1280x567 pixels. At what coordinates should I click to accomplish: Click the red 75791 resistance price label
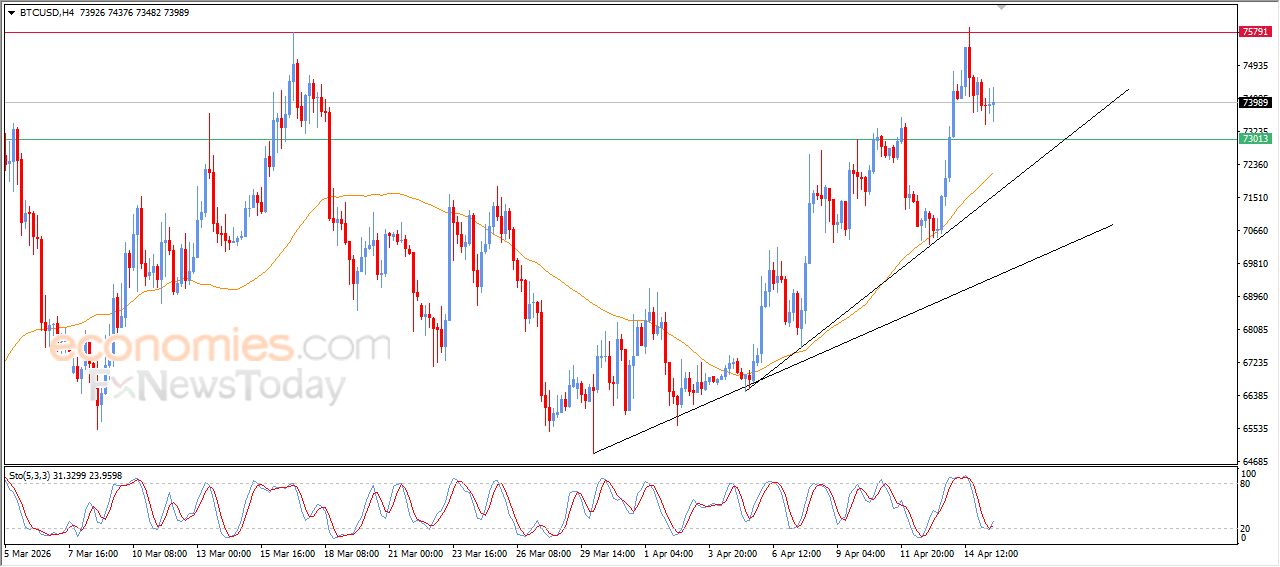(1254, 32)
